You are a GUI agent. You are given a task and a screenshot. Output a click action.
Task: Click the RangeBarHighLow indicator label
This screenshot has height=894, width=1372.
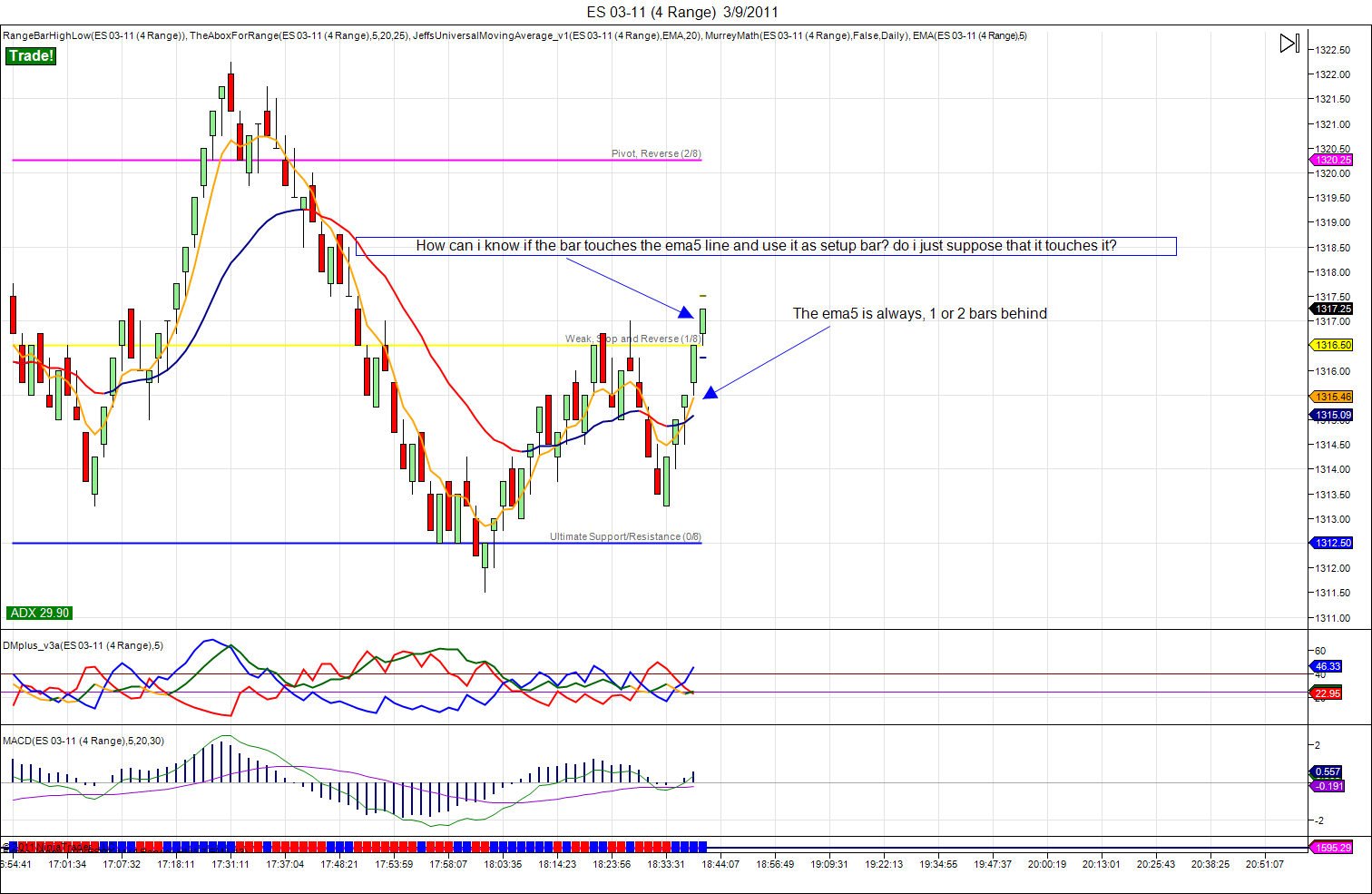(x=94, y=35)
